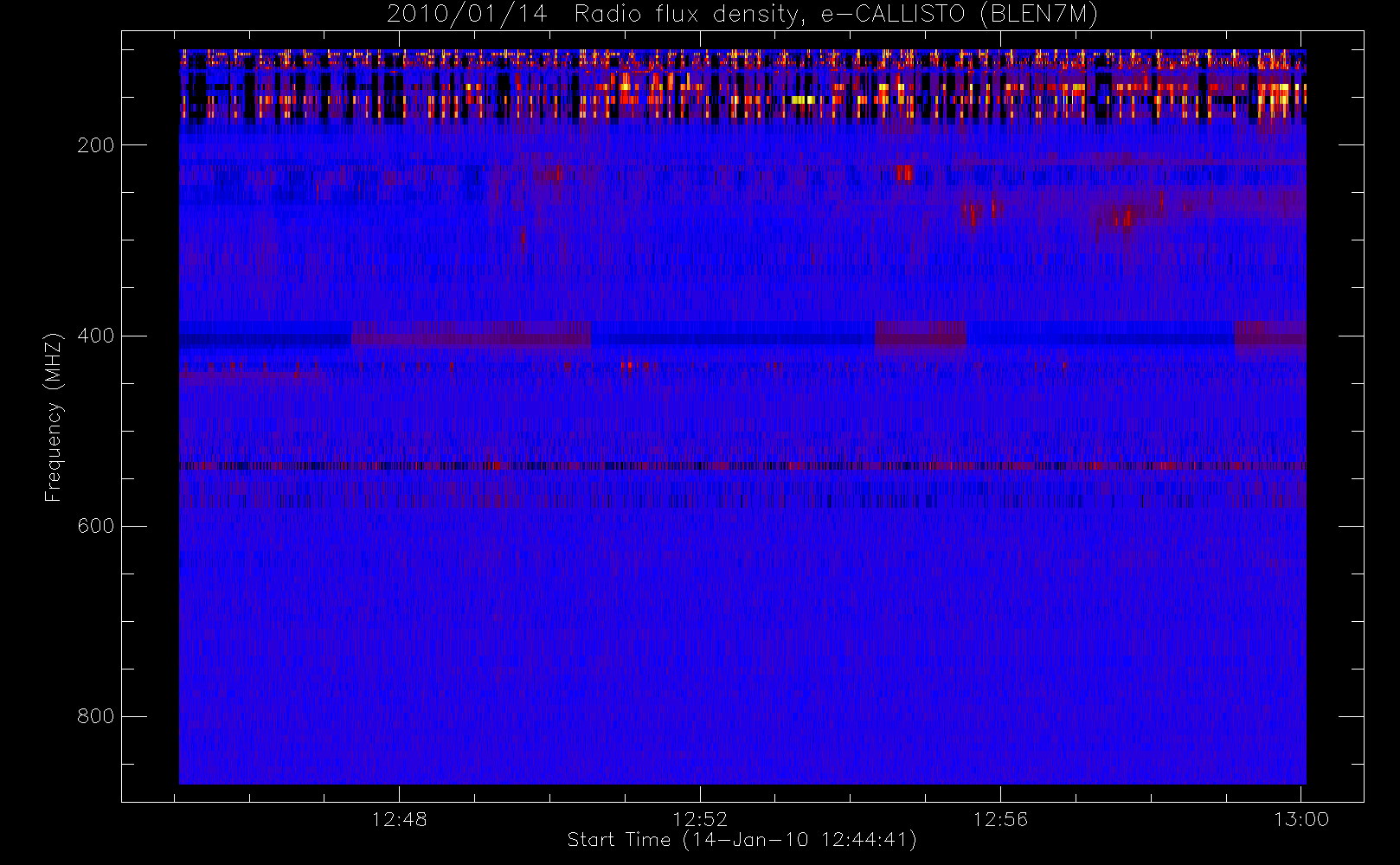Click the 'Start Time (14-Jan-10 12:44:41)' label

(742, 840)
